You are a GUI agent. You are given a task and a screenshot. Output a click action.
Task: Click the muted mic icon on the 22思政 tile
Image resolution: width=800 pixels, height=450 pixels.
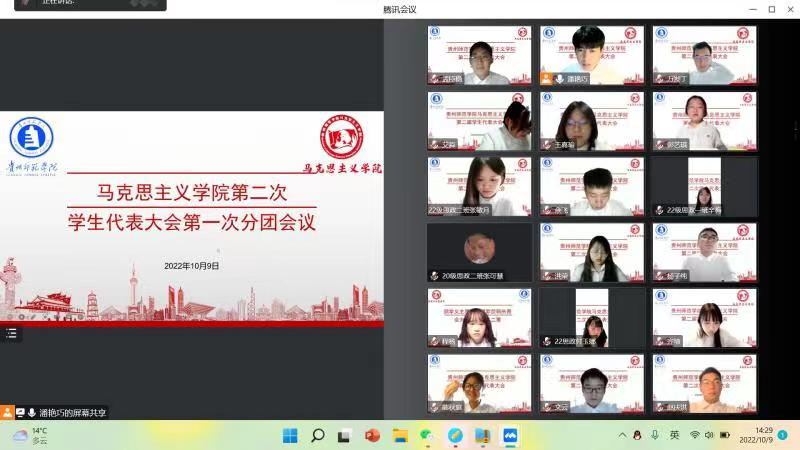(x=547, y=341)
